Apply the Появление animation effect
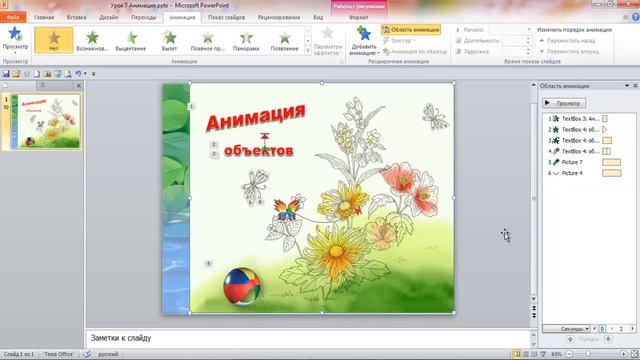The width and height of the screenshot is (640, 360). (x=284, y=40)
